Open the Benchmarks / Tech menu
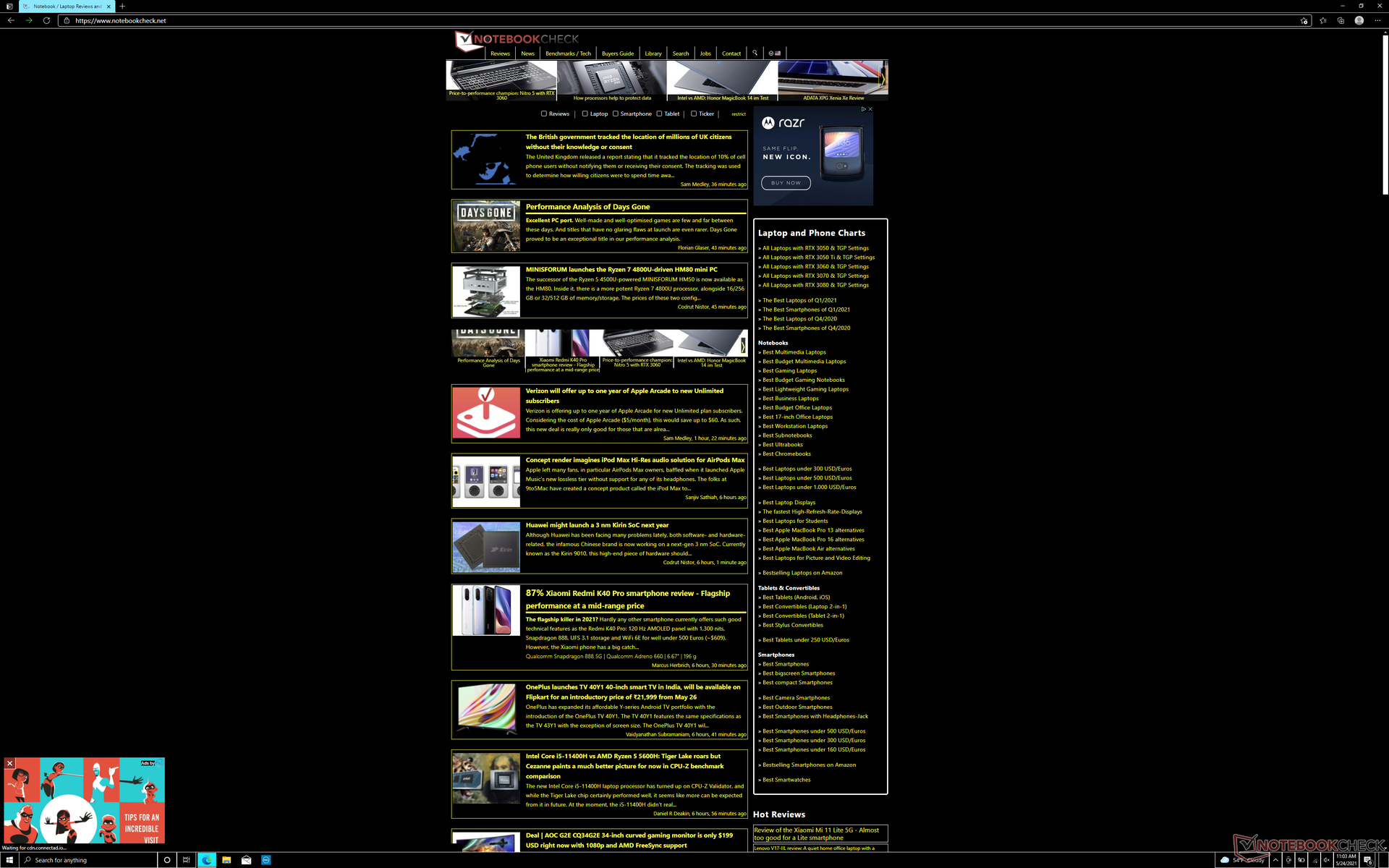The width and height of the screenshot is (1389, 868). (x=568, y=54)
